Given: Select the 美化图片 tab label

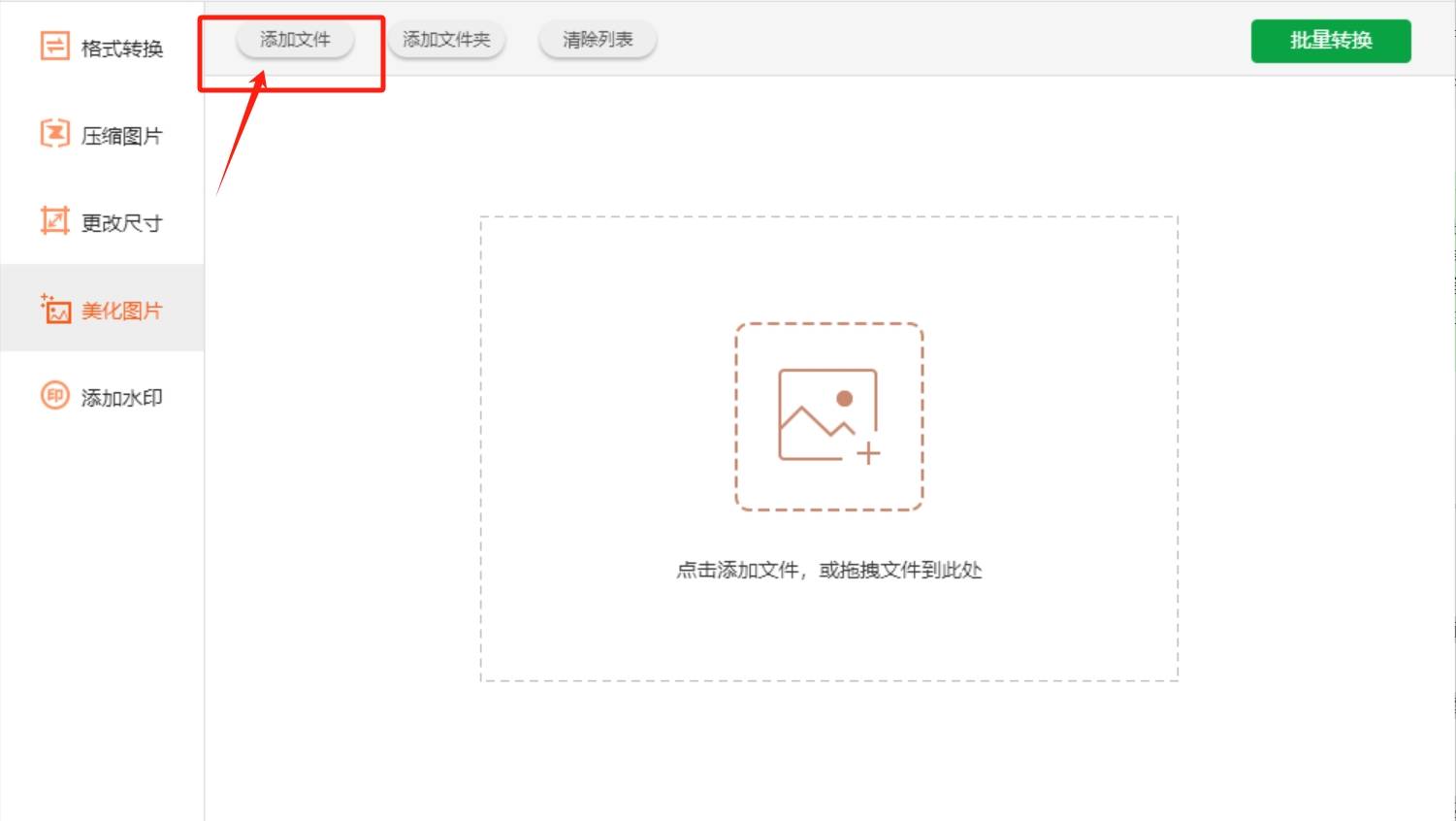Looking at the screenshot, I should coord(122,311).
